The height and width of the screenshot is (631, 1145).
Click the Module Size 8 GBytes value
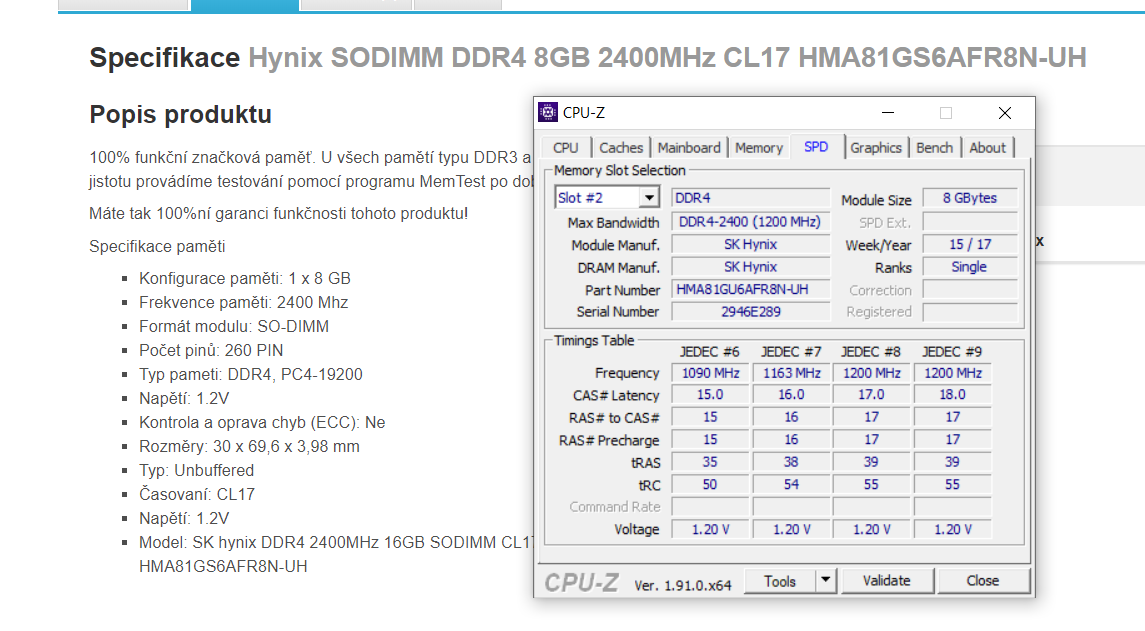(x=969, y=198)
